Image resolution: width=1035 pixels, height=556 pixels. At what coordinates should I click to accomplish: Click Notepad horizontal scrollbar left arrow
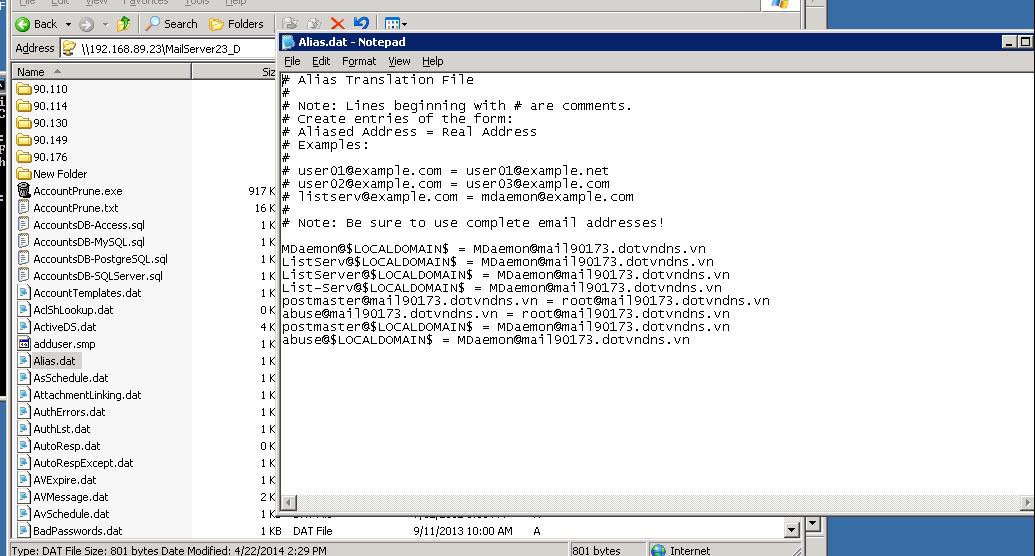click(288, 503)
